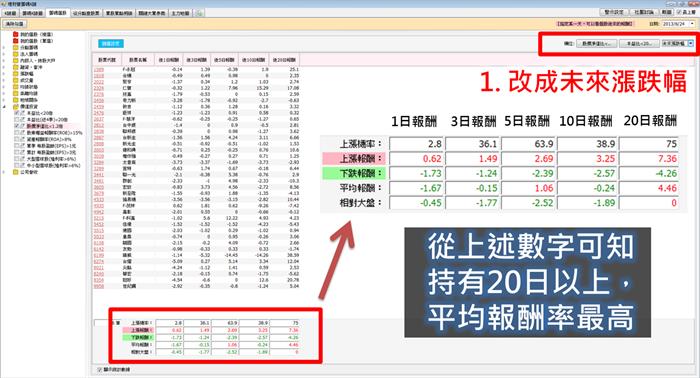This screenshot has height=378, width=700.
Task: Toggle the 顯示統計數據 checkbox at bottom
Action: (100, 370)
